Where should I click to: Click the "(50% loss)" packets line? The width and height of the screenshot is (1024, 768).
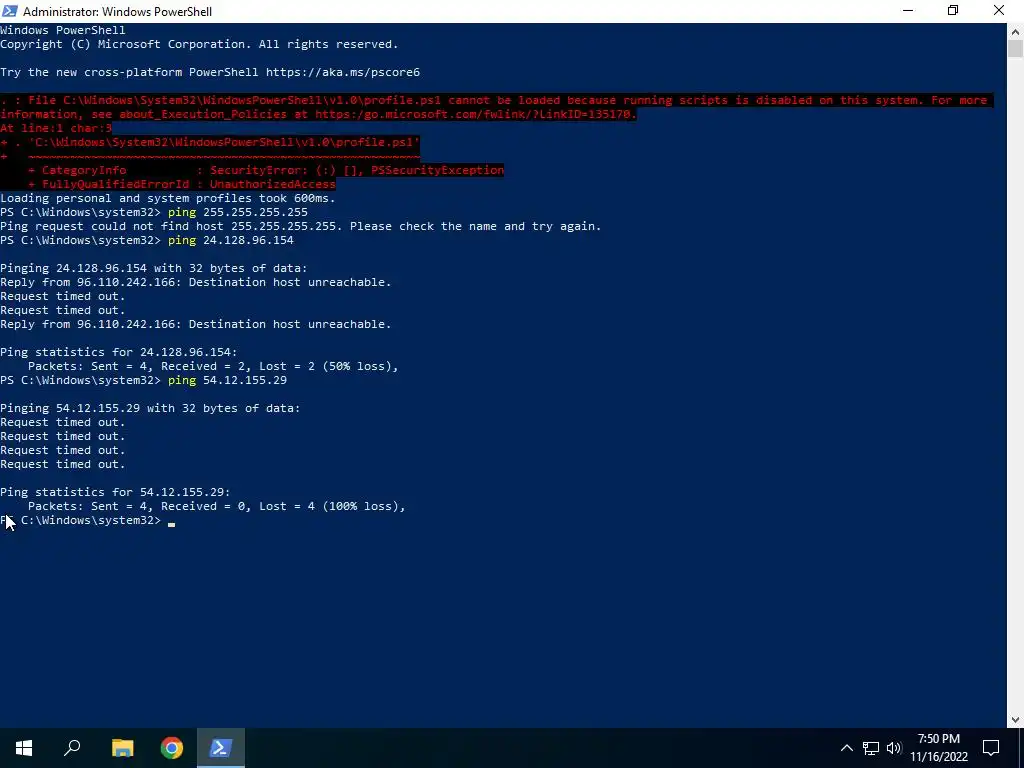point(213,366)
